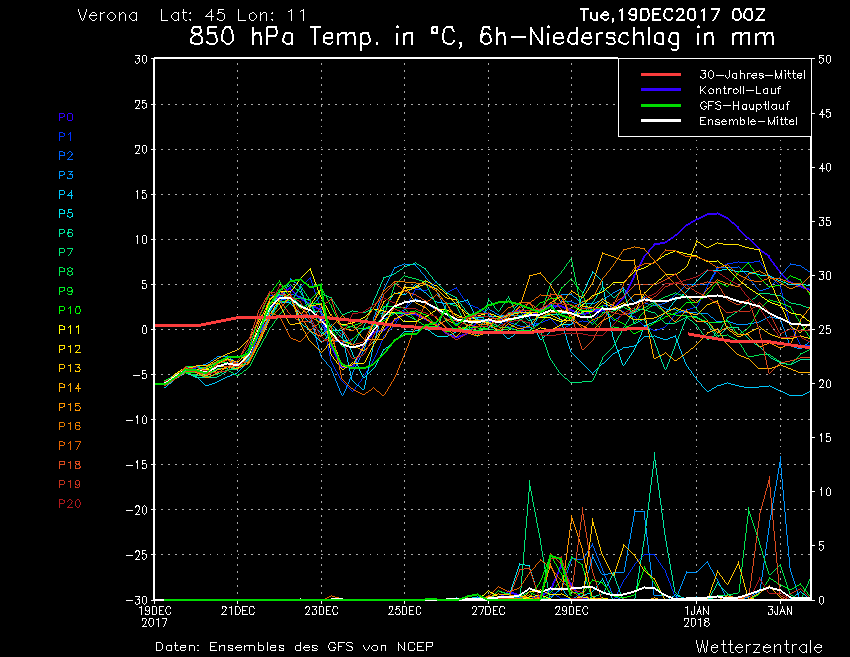Click the green GFS-Hauptlauf legend line sample

tap(661, 105)
